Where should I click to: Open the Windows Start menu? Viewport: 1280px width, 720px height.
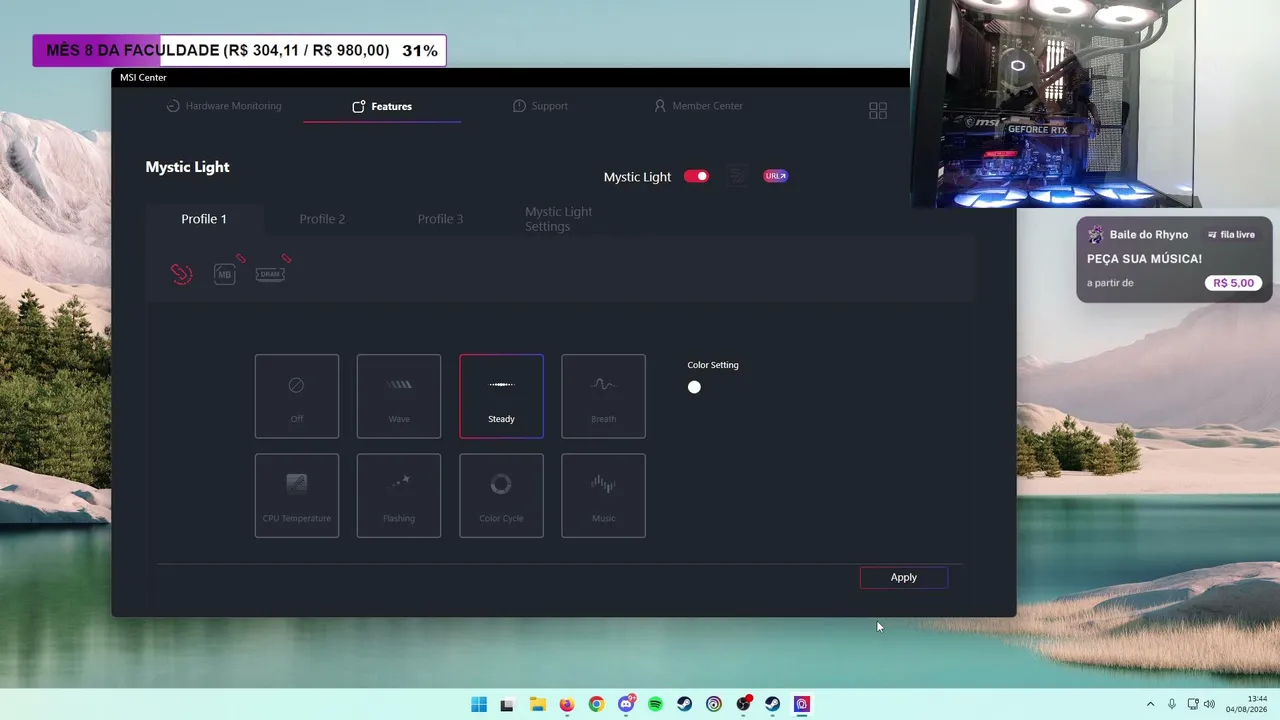tap(479, 704)
